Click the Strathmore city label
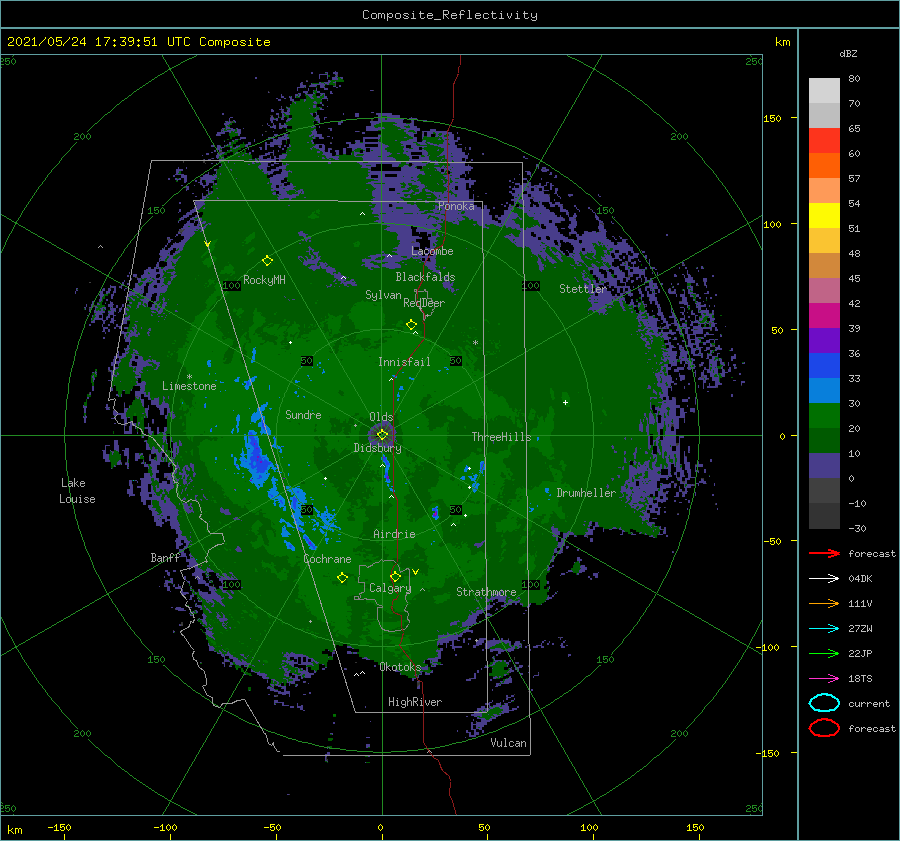The image size is (900, 841). 486,592
